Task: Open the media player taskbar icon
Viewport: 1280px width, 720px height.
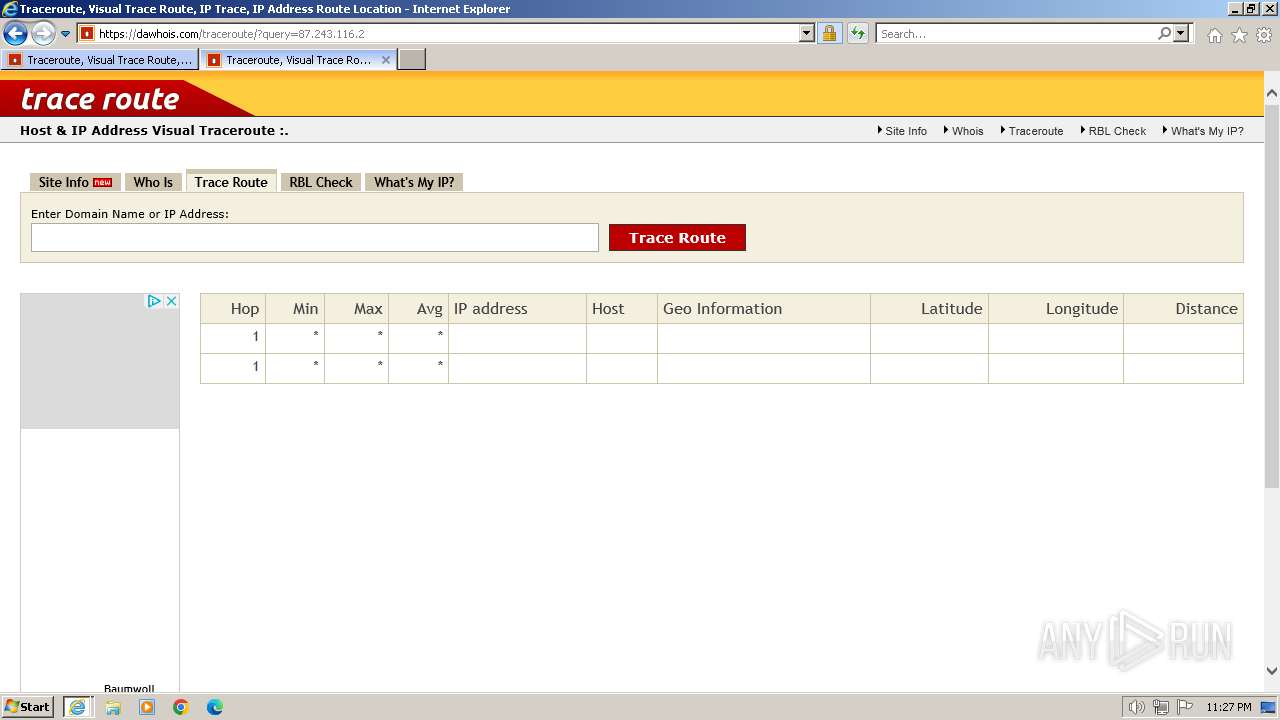Action: click(x=147, y=707)
